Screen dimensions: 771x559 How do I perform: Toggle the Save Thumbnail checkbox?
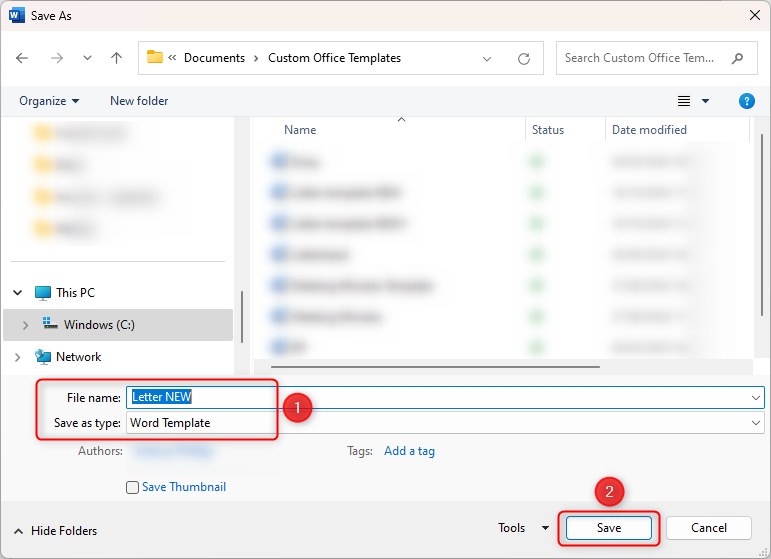click(132, 487)
